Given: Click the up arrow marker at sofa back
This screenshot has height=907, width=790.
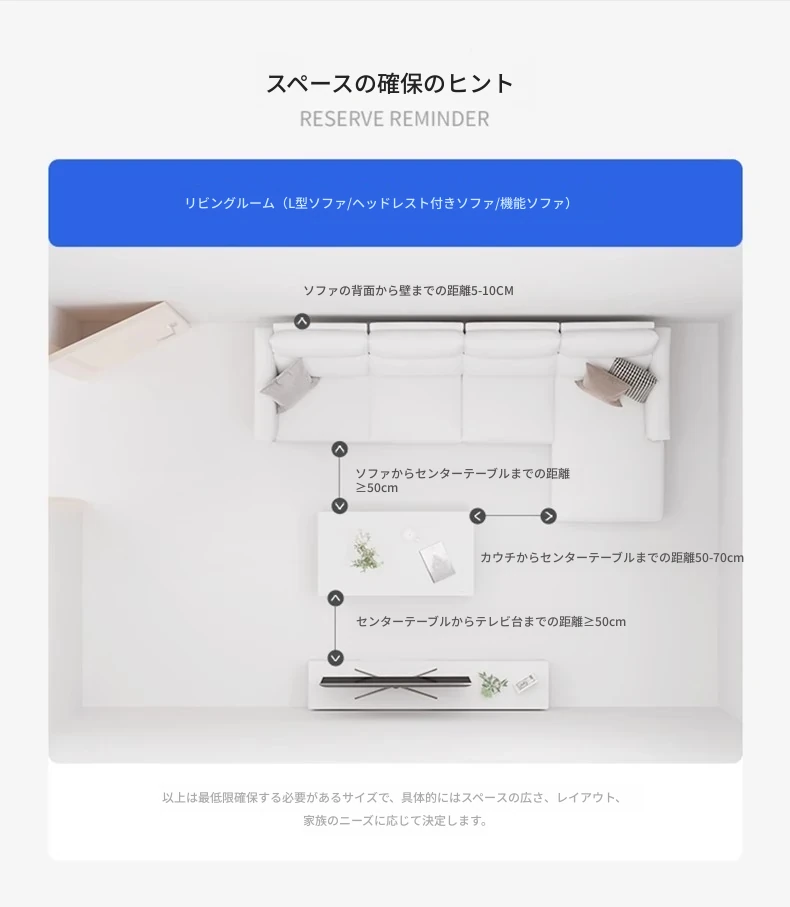Looking at the screenshot, I should click(x=302, y=321).
